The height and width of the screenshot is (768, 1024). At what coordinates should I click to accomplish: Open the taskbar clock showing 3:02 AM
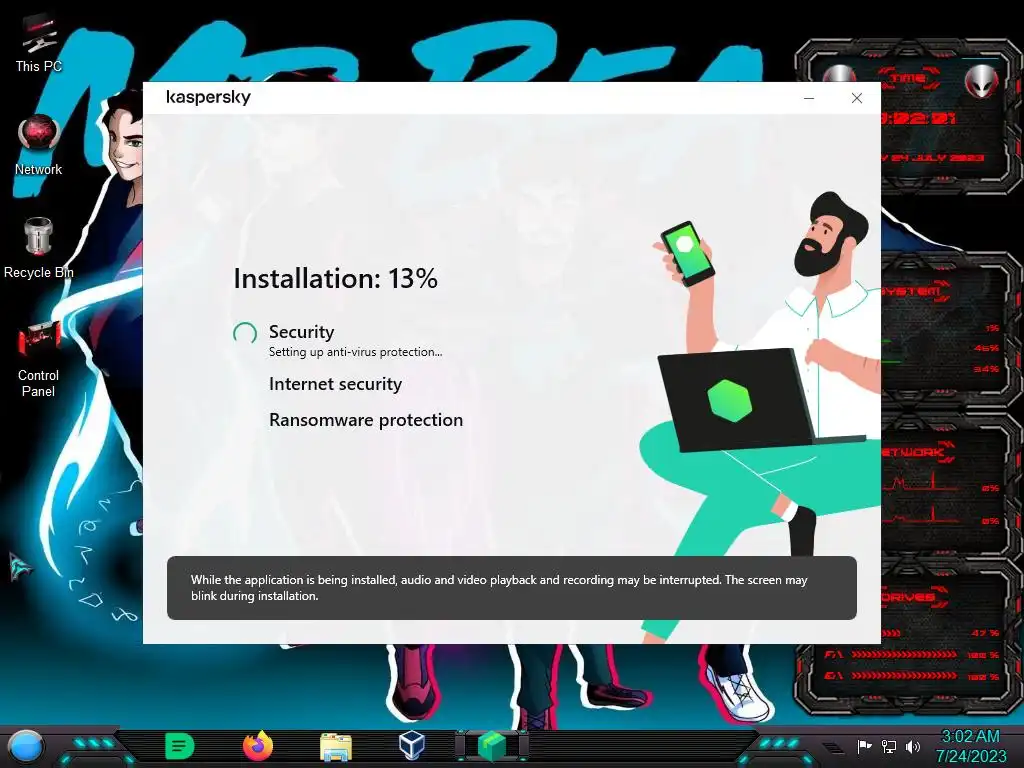pyautogui.click(x=970, y=746)
